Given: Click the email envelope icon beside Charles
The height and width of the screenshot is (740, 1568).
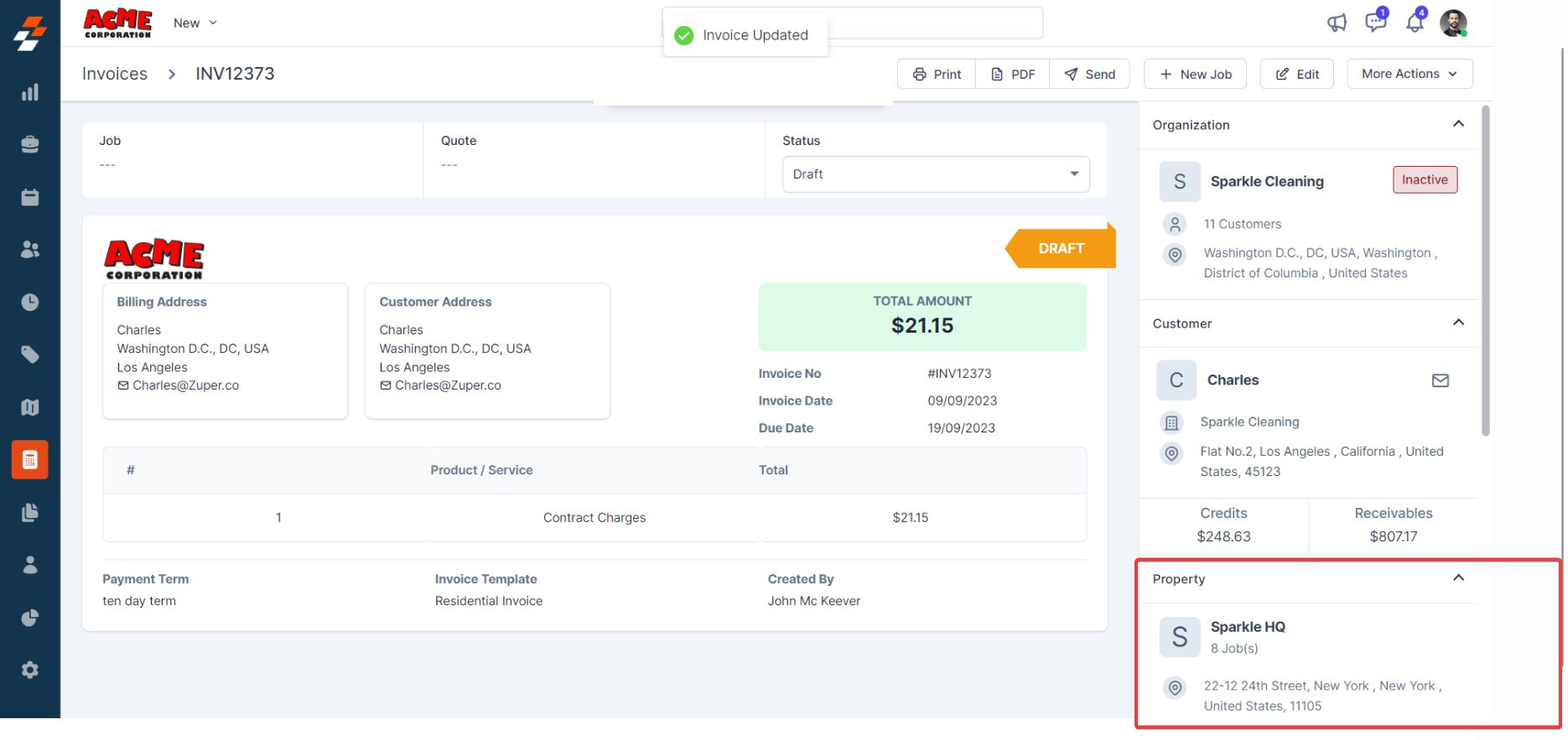Looking at the screenshot, I should tap(1440, 380).
